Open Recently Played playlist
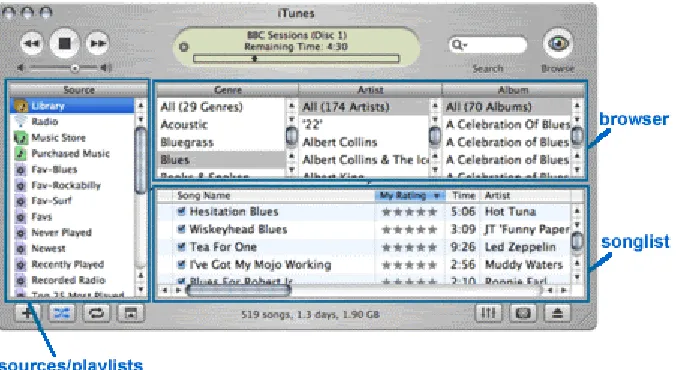 pos(72,264)
